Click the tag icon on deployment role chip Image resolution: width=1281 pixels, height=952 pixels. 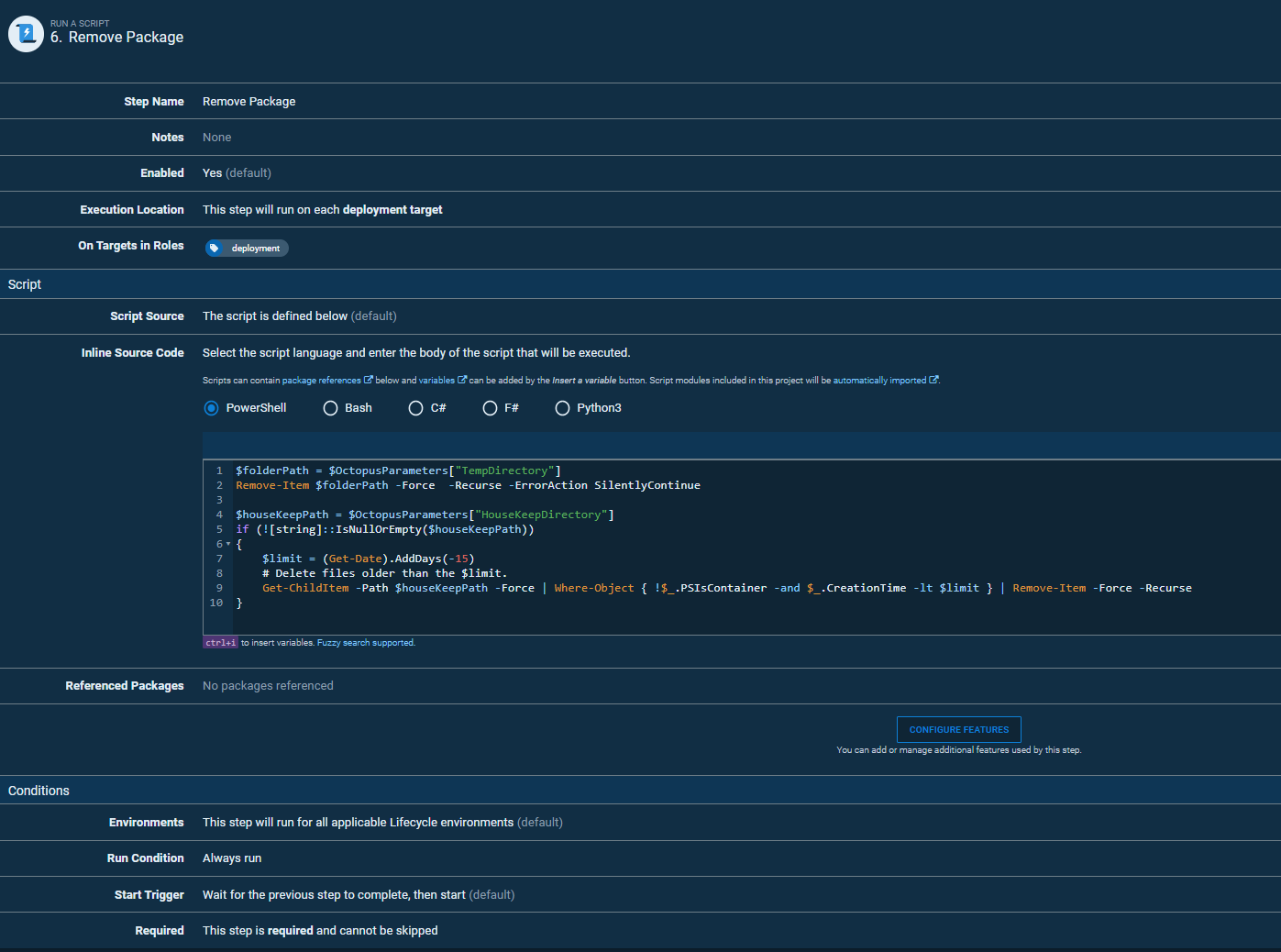pyautogui.click(x=215, y=249)
